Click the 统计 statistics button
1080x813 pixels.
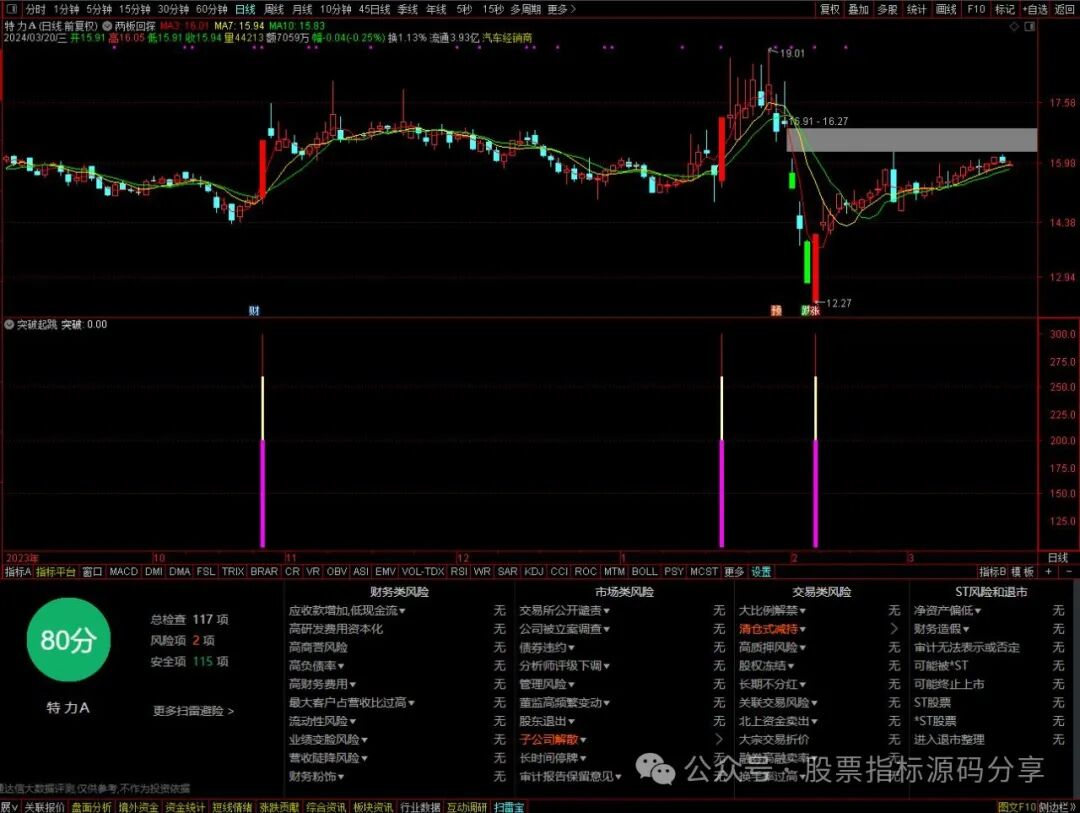917,9
